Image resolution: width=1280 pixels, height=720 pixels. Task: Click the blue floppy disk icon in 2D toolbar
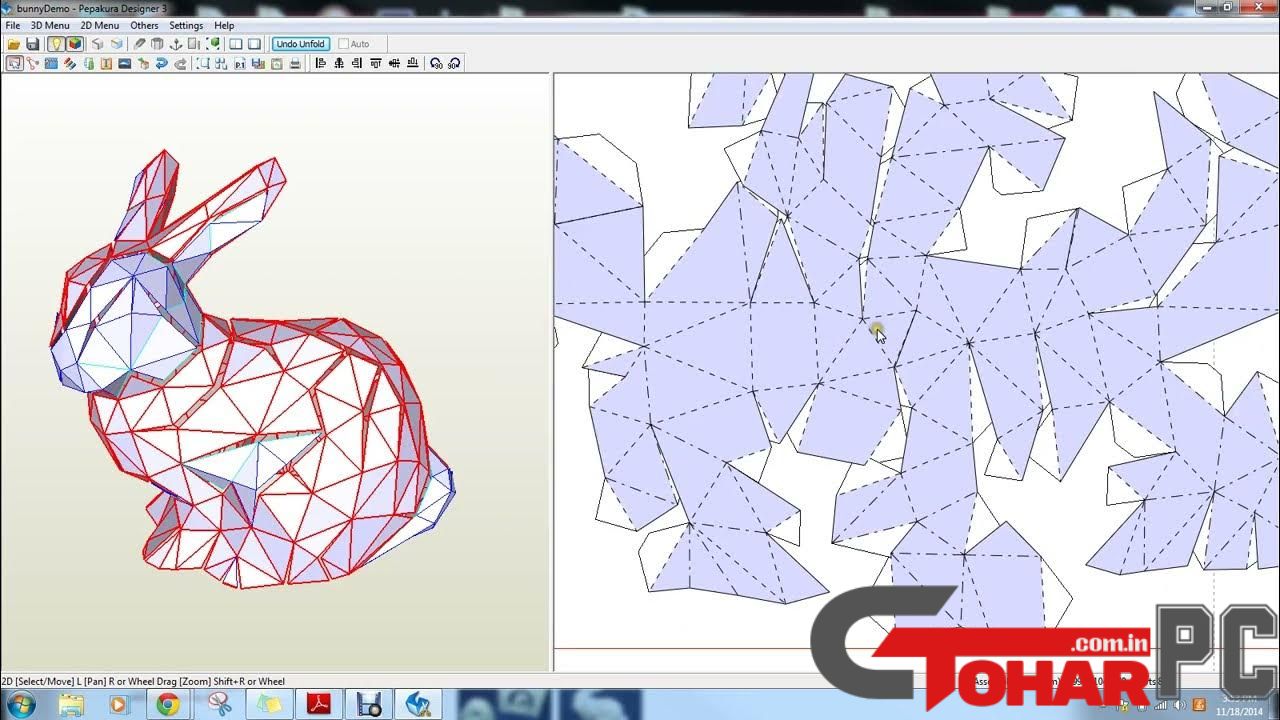[258, 63]
